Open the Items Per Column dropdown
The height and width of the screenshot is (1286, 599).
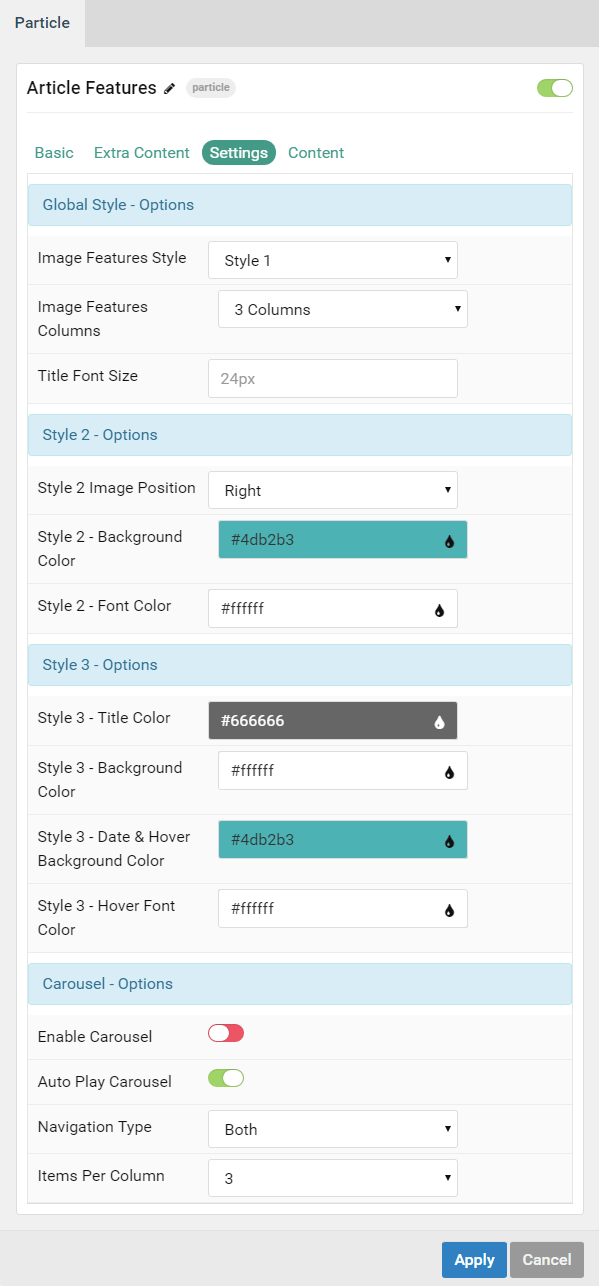click(x=333, y=1178)
